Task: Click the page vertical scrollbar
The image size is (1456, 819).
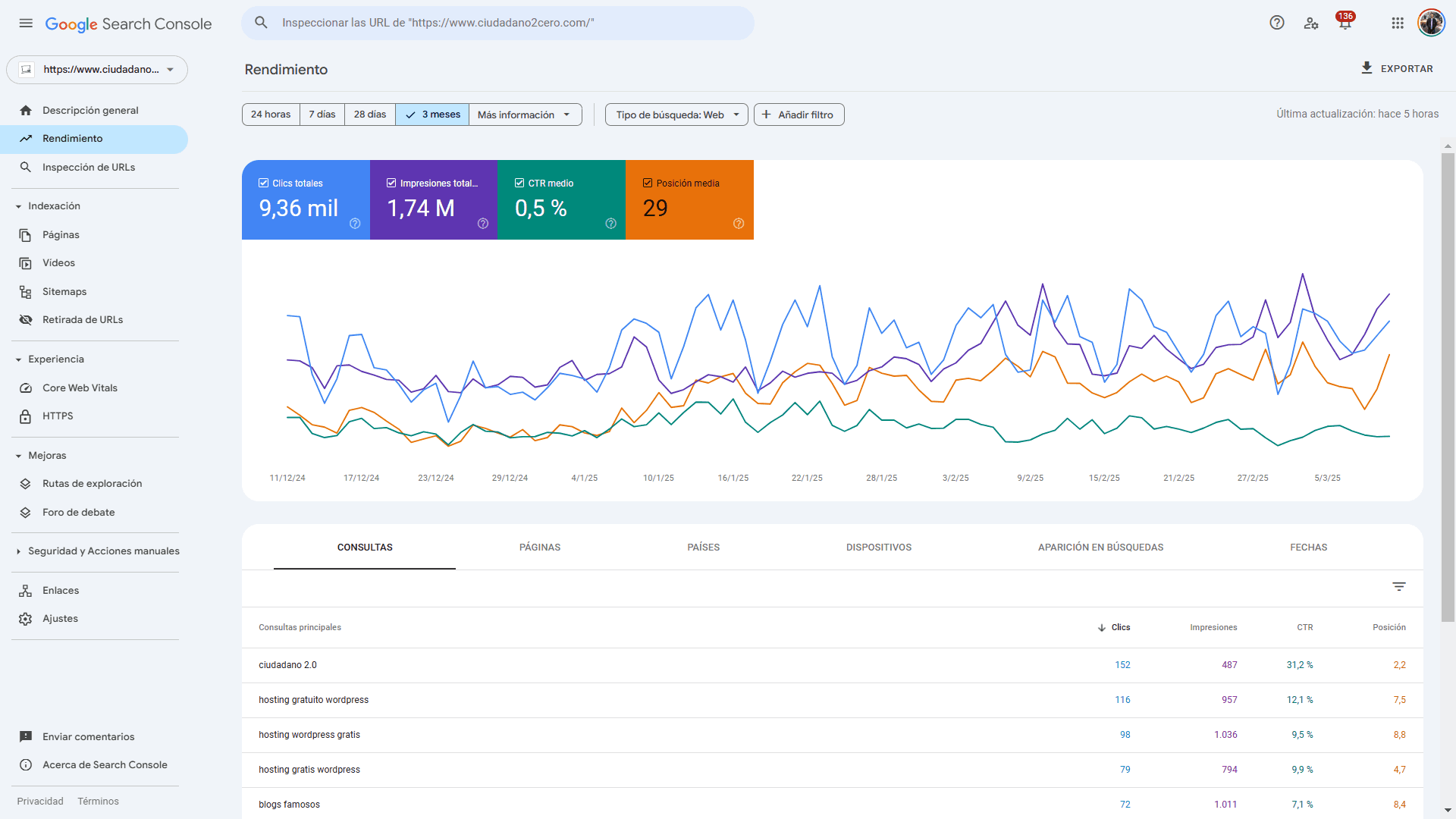Action: coord(1448,387)
